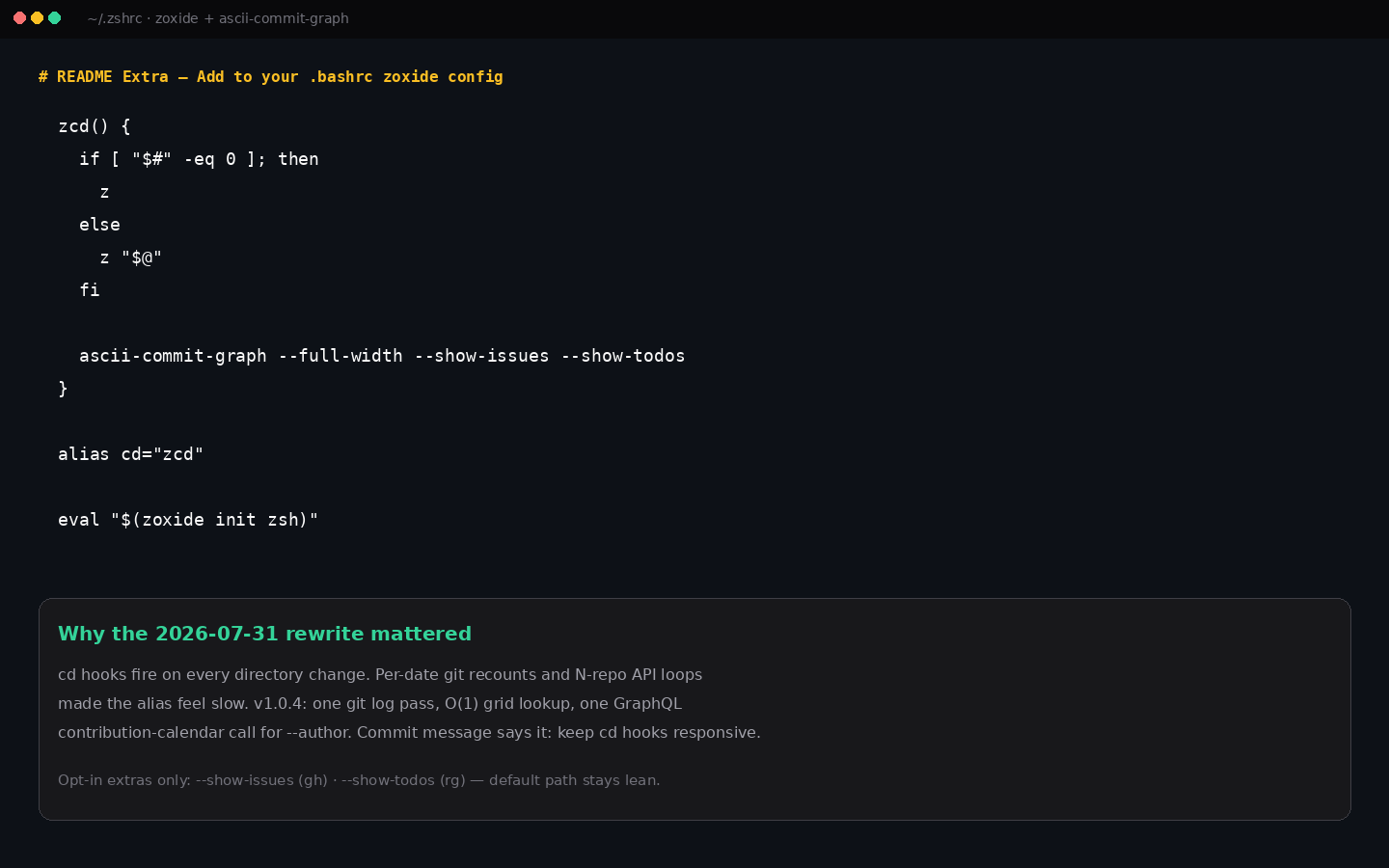Image resolution: width=1389 pixels, height=868 pixels.
Task: Click the line 'eval "$(zoxide init zsh)"'
Action: 188,520
